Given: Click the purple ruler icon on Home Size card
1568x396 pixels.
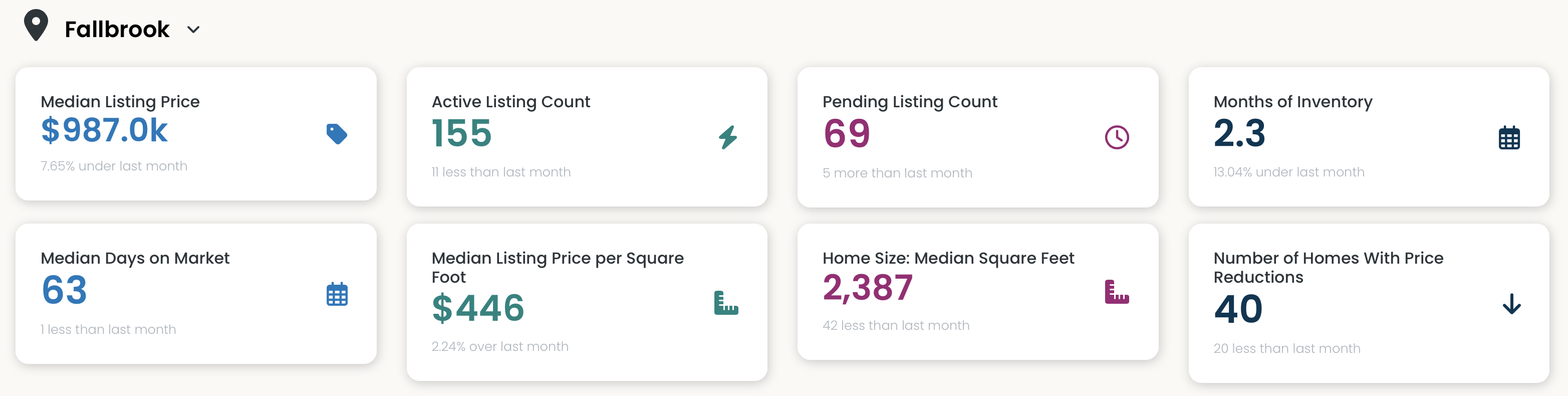Looking at the screenshot, I should pyautogui.click(x=1116, y=292).
